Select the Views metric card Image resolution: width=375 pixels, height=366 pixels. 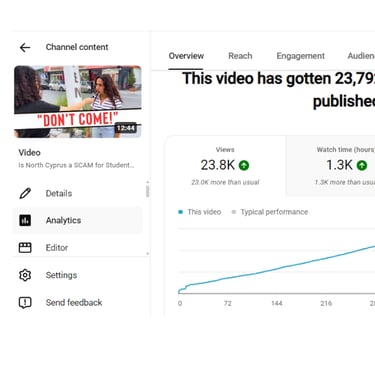tap(225, 166)
